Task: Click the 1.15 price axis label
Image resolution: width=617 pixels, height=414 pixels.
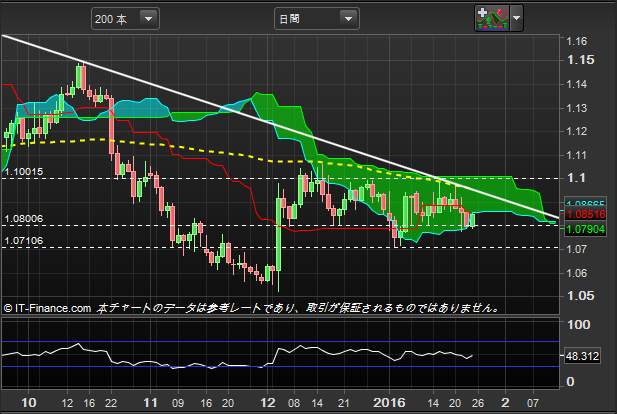Action: [x=581, y=60]
